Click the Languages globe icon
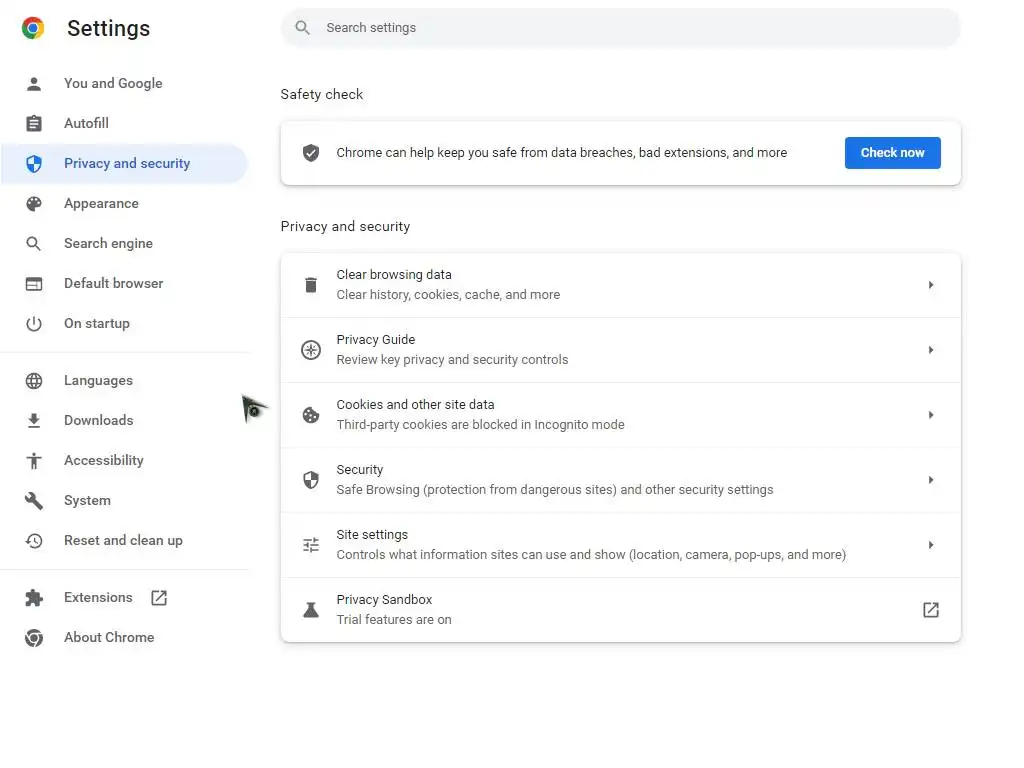The image size is (1024, 768). point(34,381)
